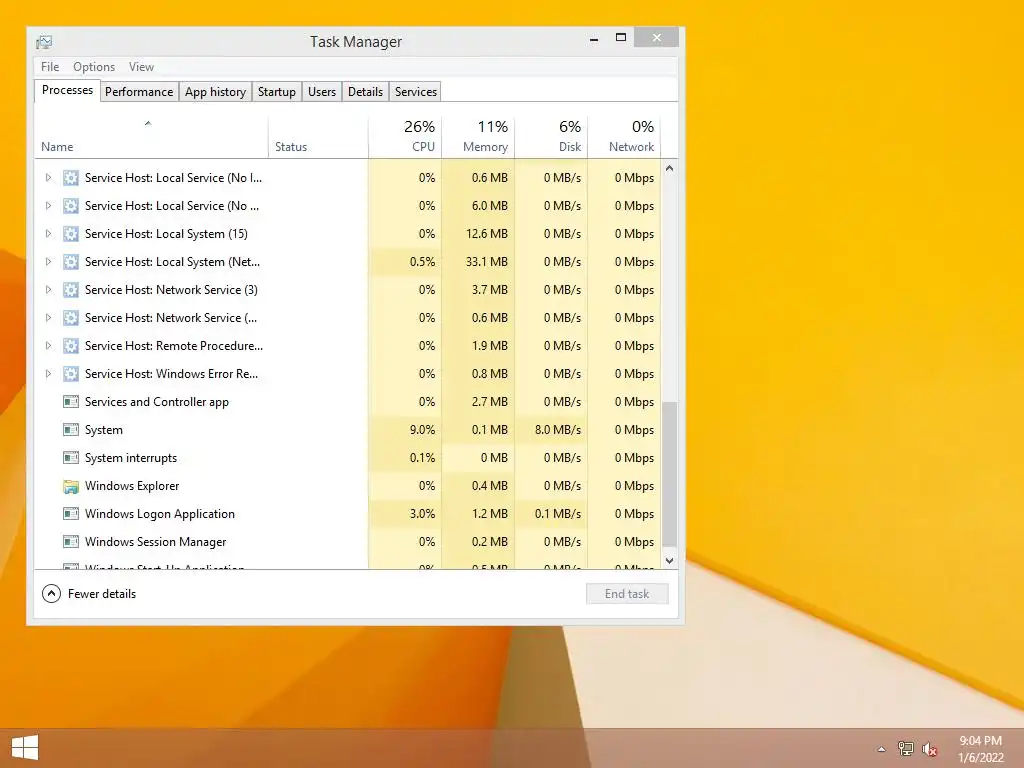Click the taskbar clock showing 9:04 PM
Viewport: 1024px width, 768px height.
[x=980, y=749]
